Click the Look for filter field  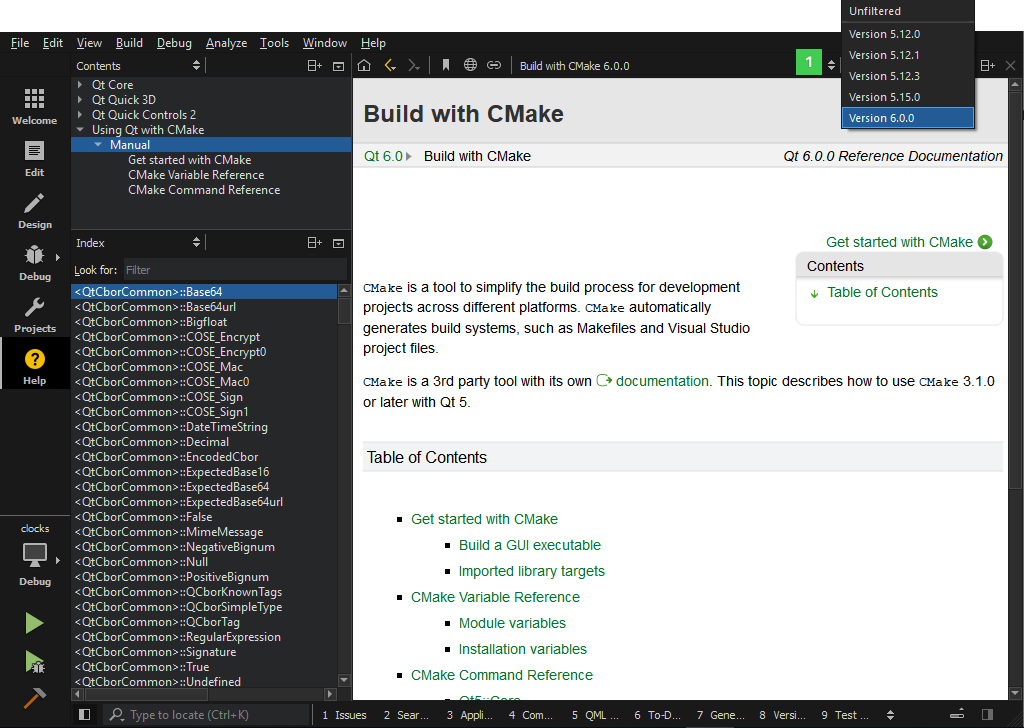[234, 270]
